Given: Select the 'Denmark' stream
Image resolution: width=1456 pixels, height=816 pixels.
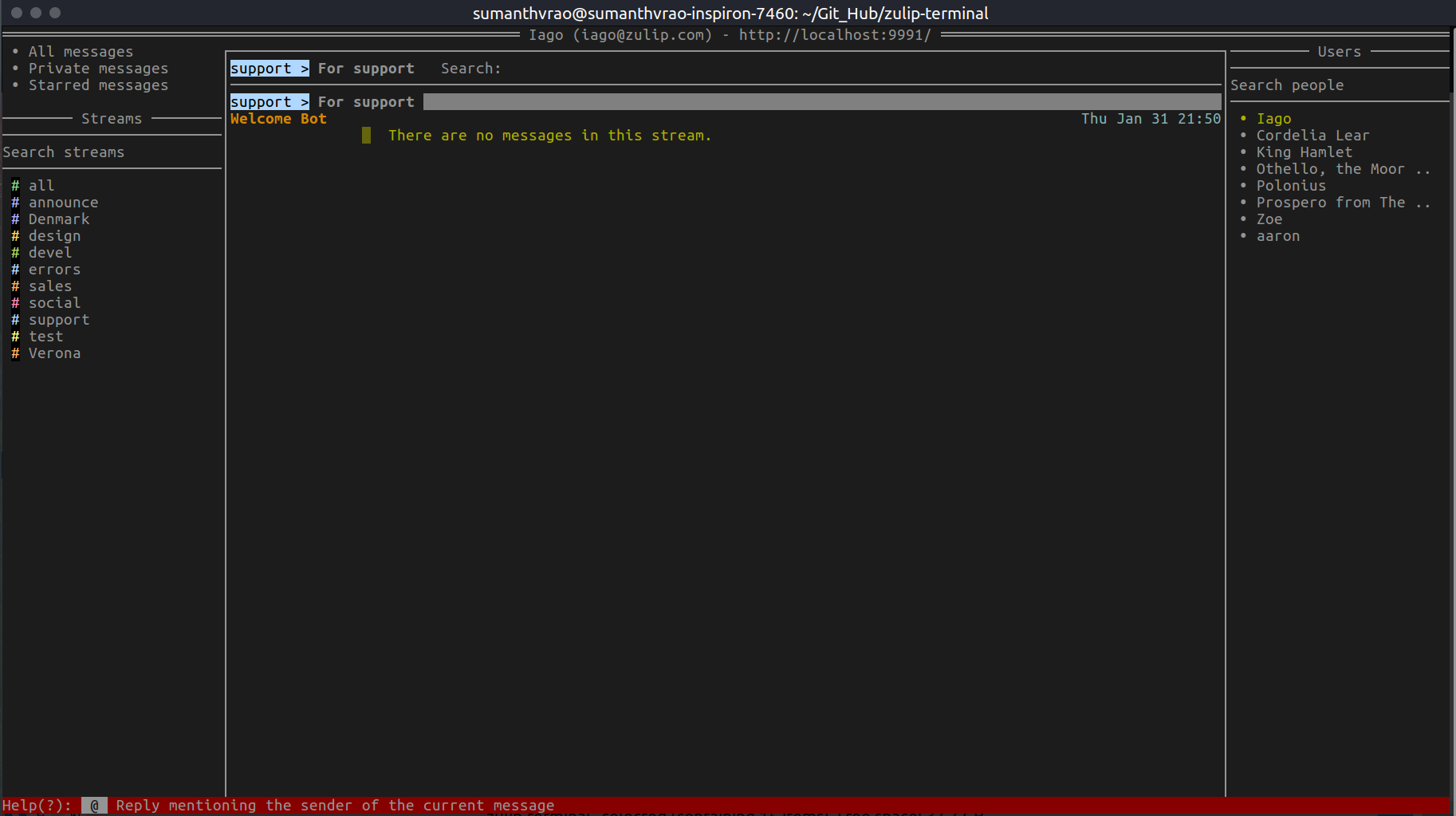Looking at the screenshot, I should (x=59, y=219).
